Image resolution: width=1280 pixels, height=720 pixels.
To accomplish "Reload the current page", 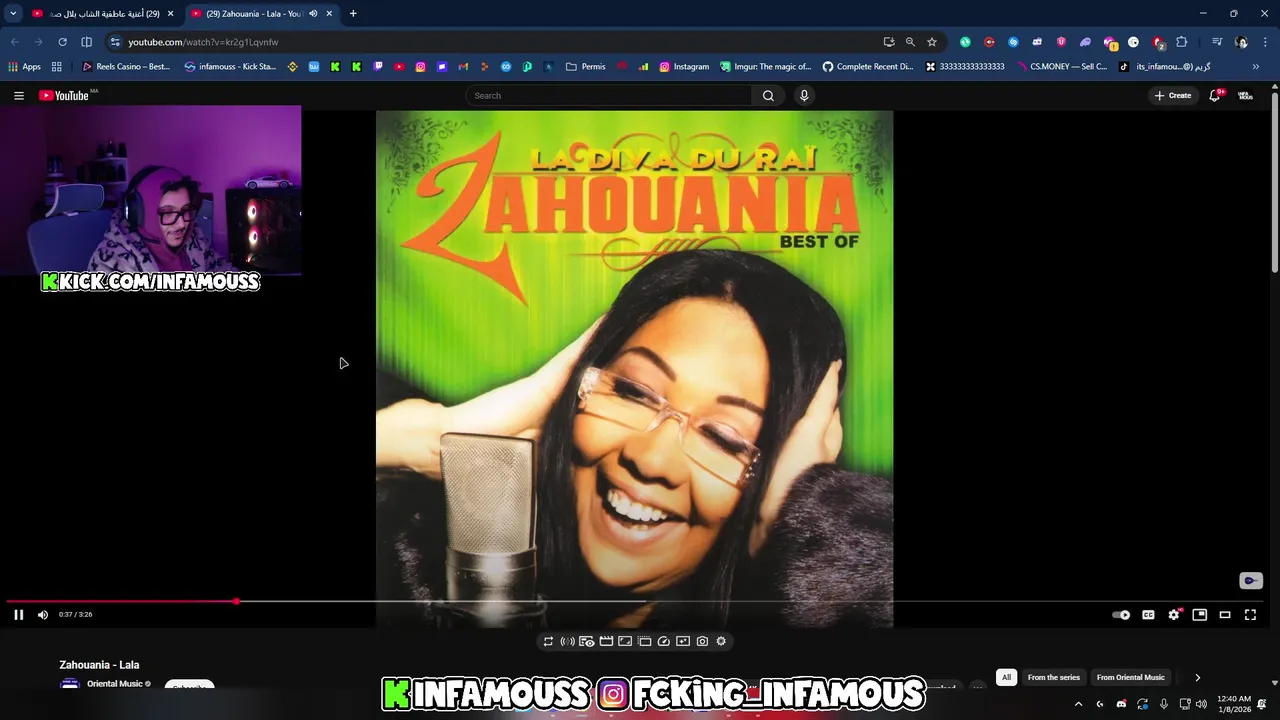I will pos(62,42).
